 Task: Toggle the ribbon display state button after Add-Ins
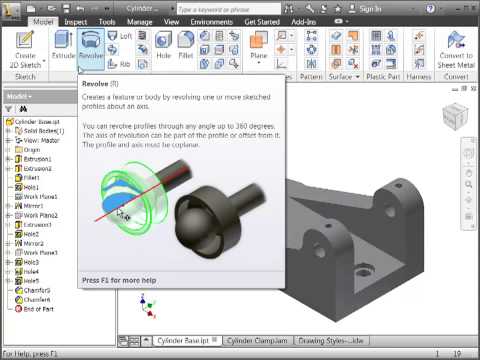coord(338,21)
